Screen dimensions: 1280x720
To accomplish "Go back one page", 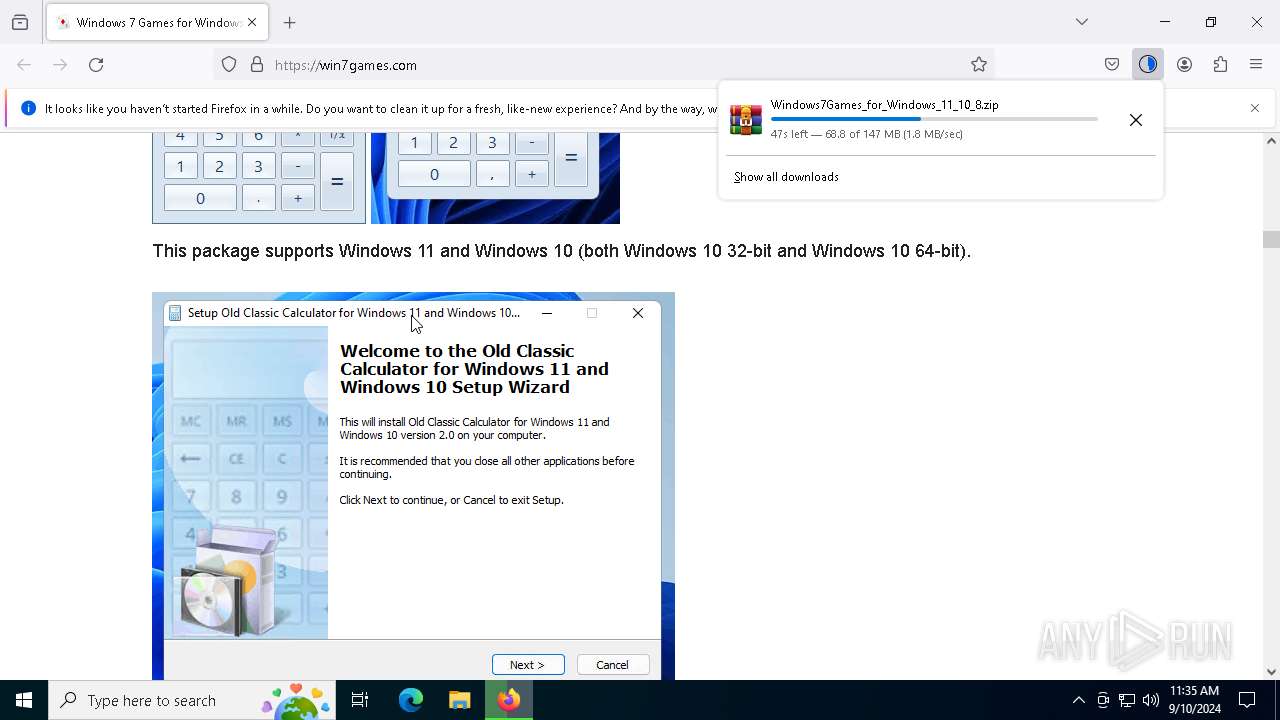I will point(24,65).
